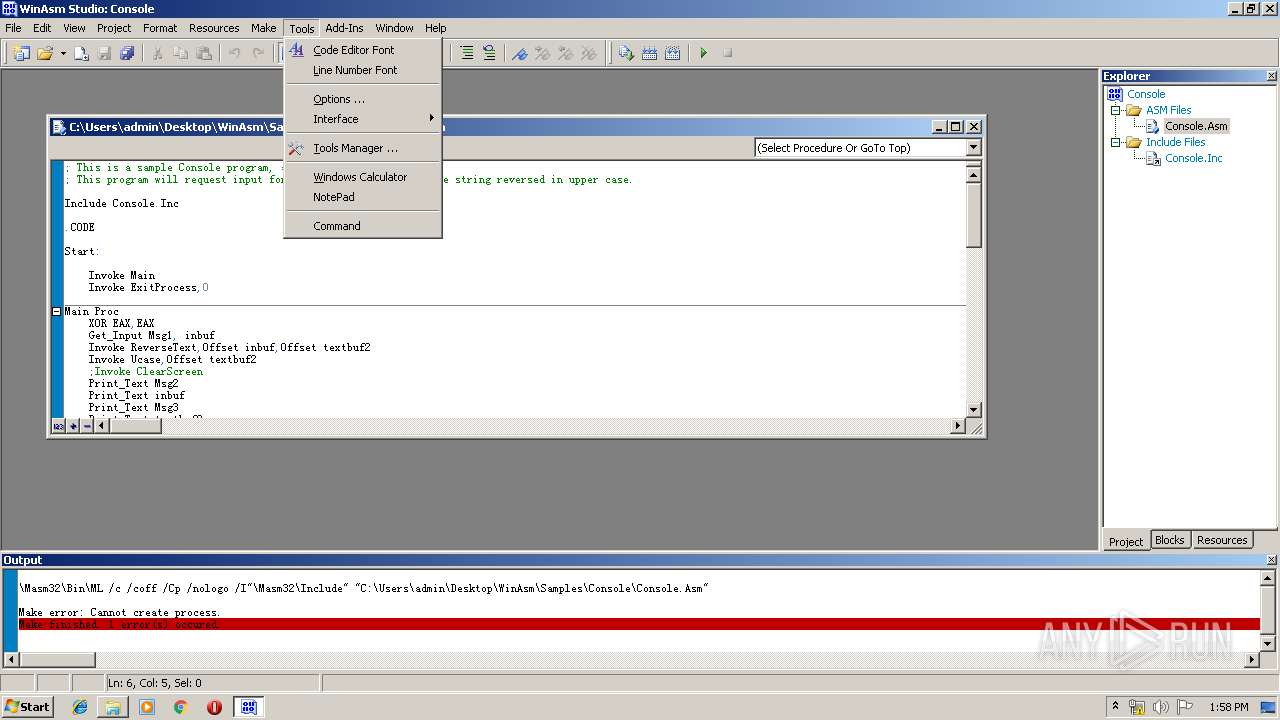Viewport: 1280px width, 720px height.
Task: Select the ASM Files folder
Action: (x=1168, y=110)
